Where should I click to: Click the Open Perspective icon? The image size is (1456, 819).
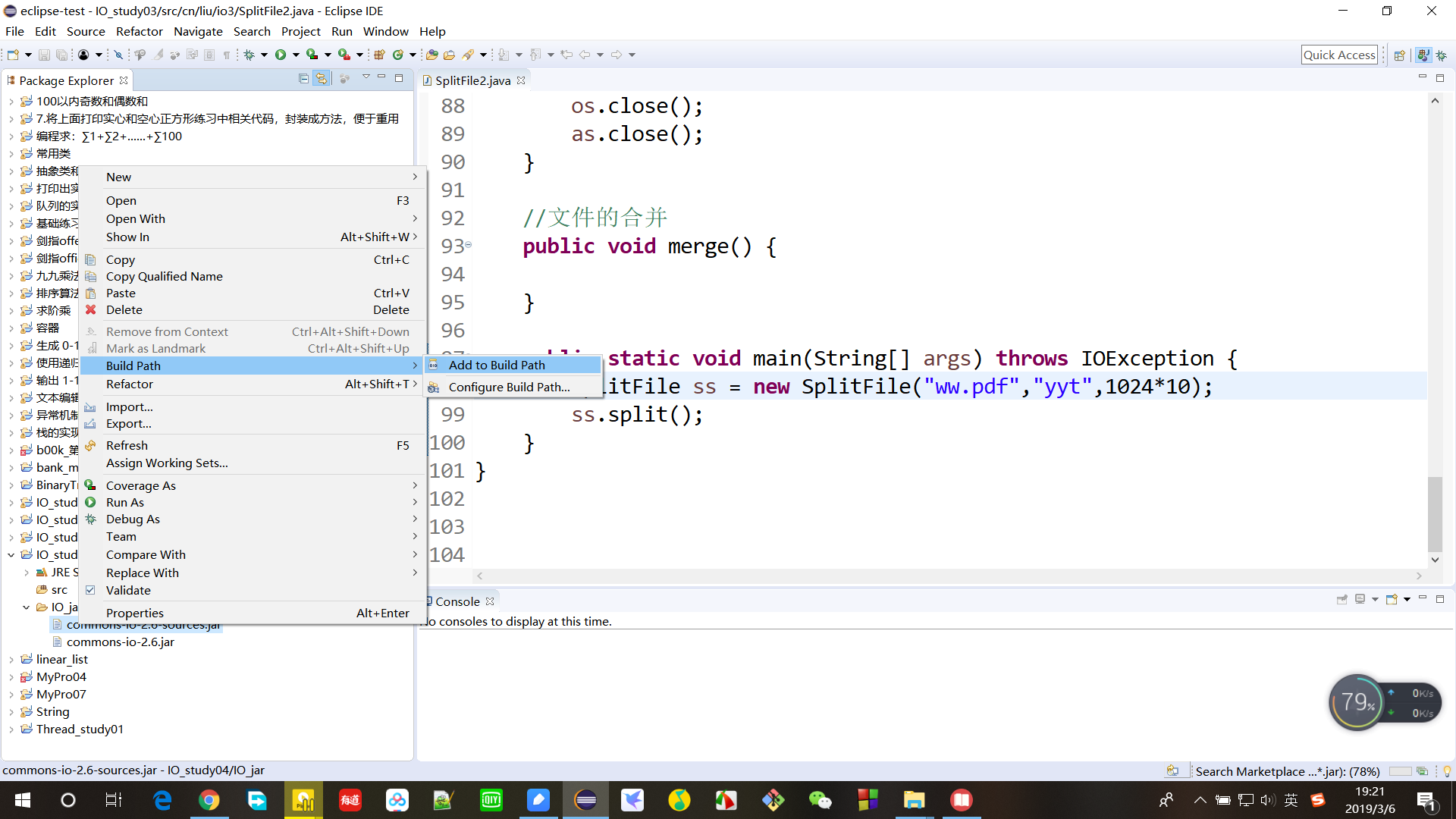pyautogui.click(x=1400, y=55)
